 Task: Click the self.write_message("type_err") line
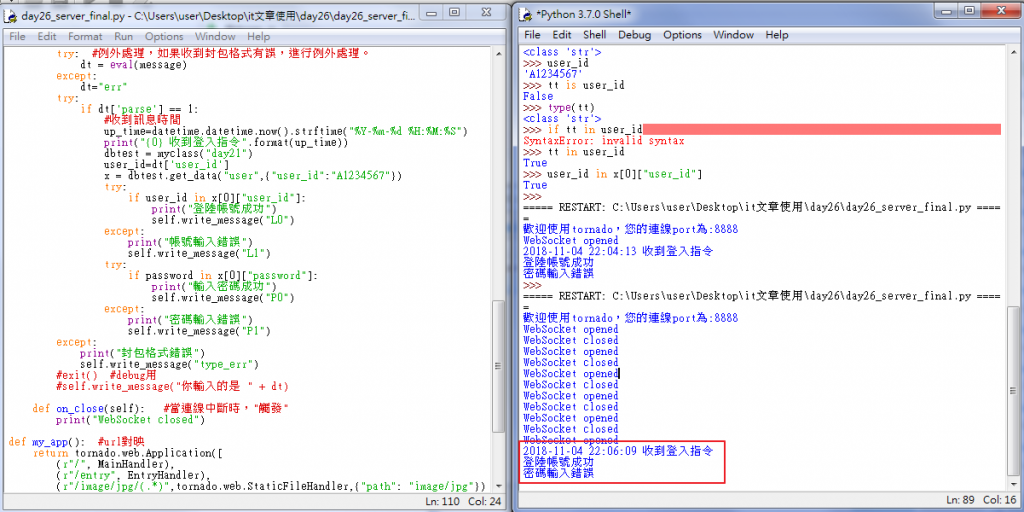click(x=170, y=364)
